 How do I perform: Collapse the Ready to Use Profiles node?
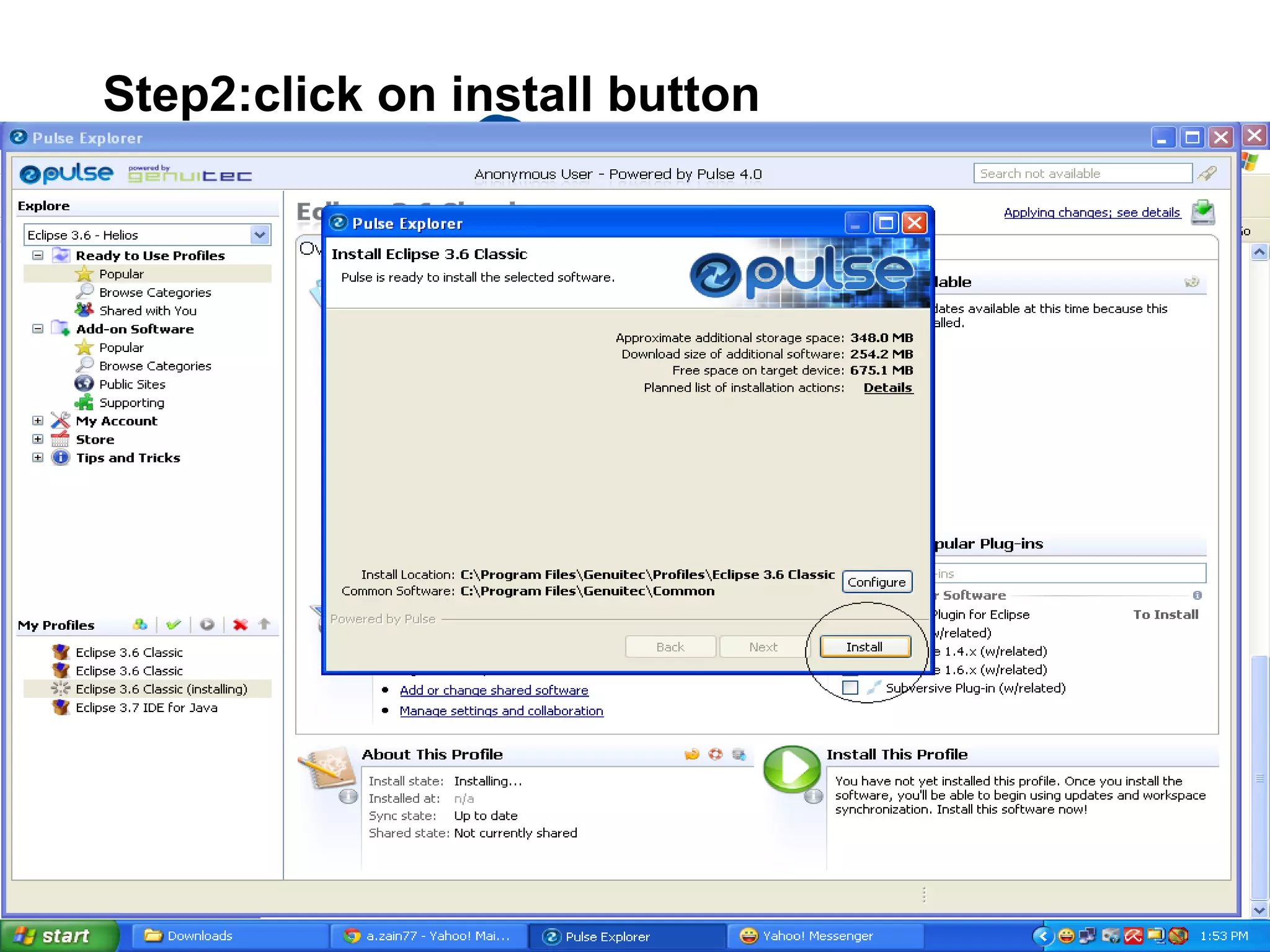[x=38, y=255]
